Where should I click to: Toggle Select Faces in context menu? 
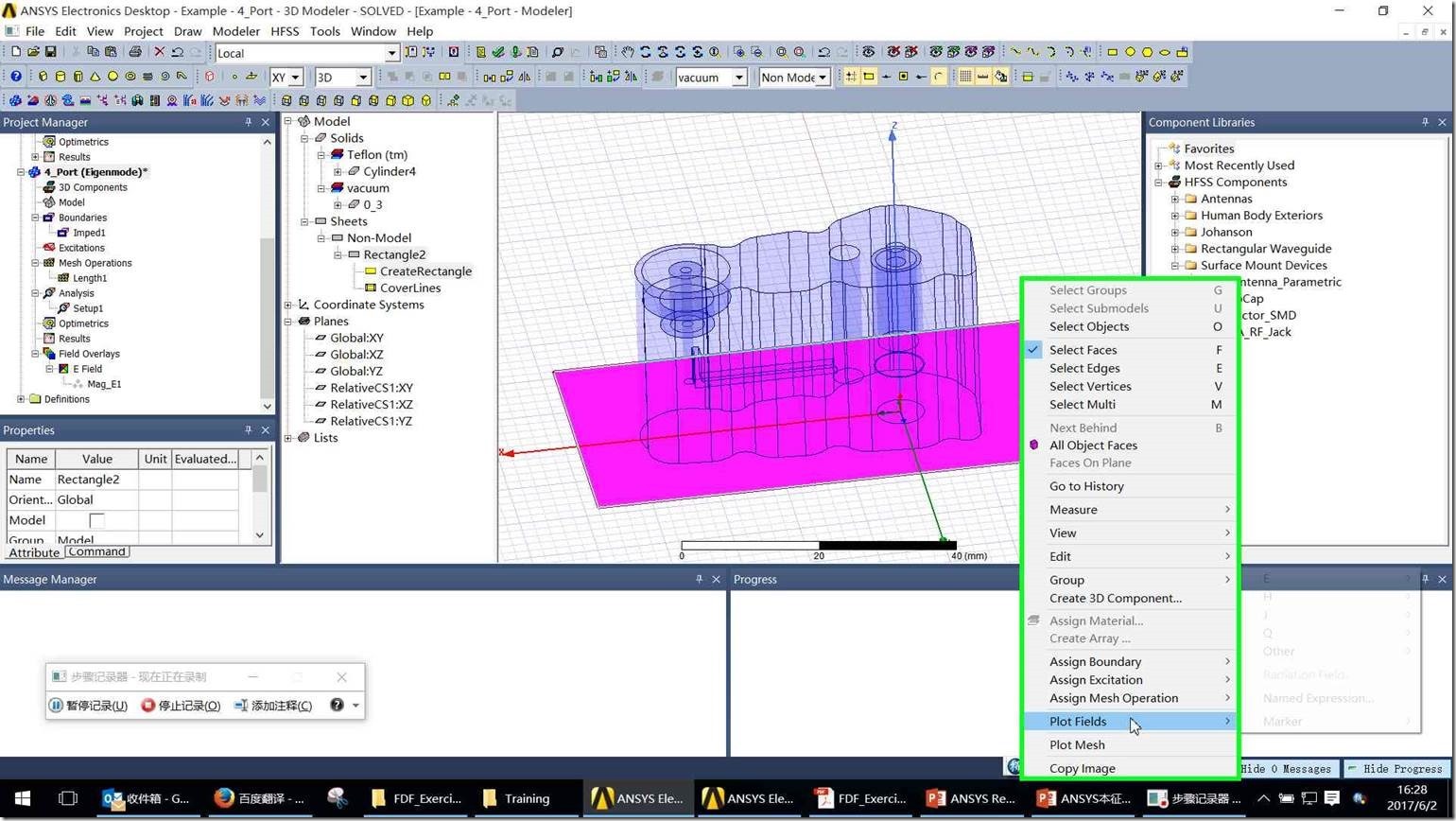[1129, 350]
